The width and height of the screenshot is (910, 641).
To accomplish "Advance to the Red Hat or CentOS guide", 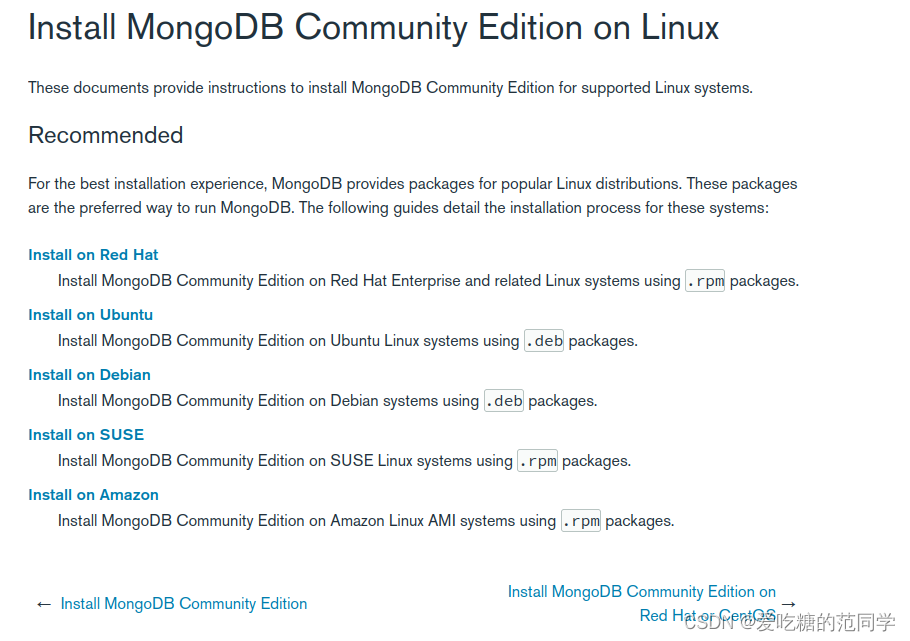I will pos(643,603).
